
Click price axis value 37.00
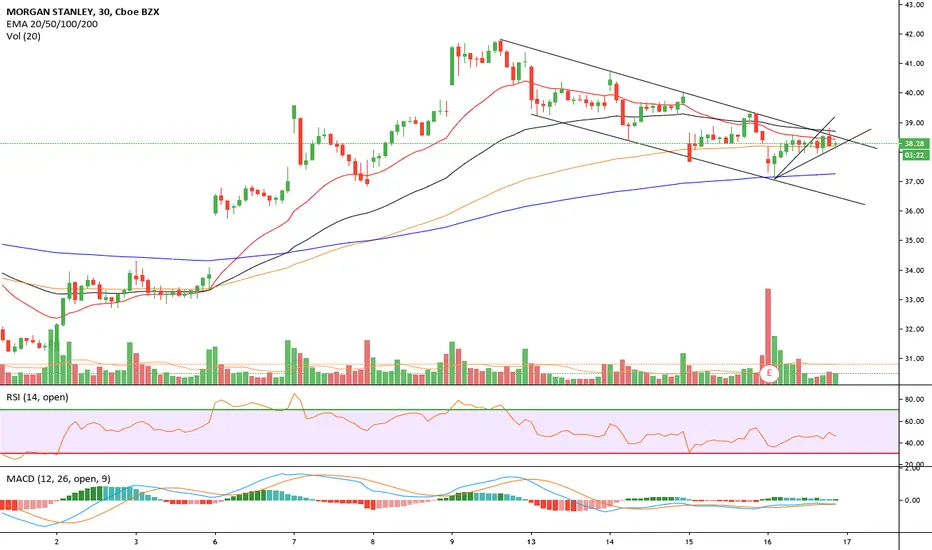click(914, 181)
